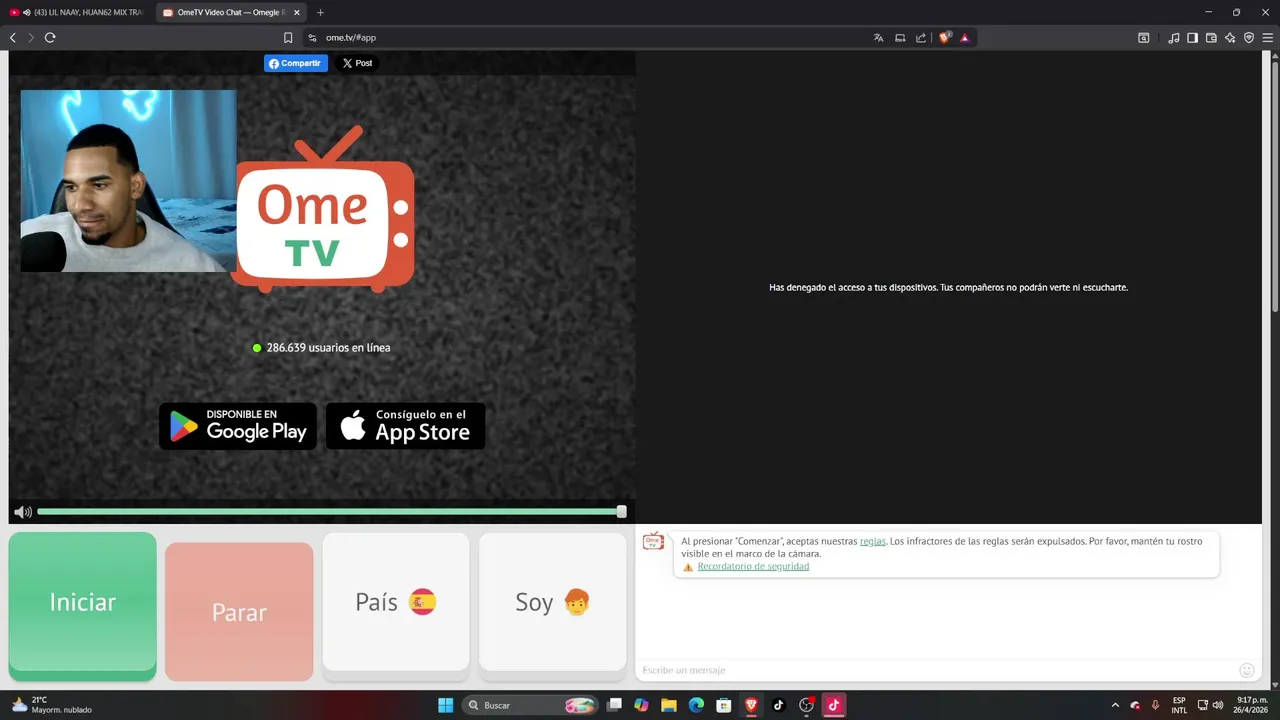Click the taskbar Buscar search box
This screenshot has height=720, width=1280.
[x=531, y=705]
